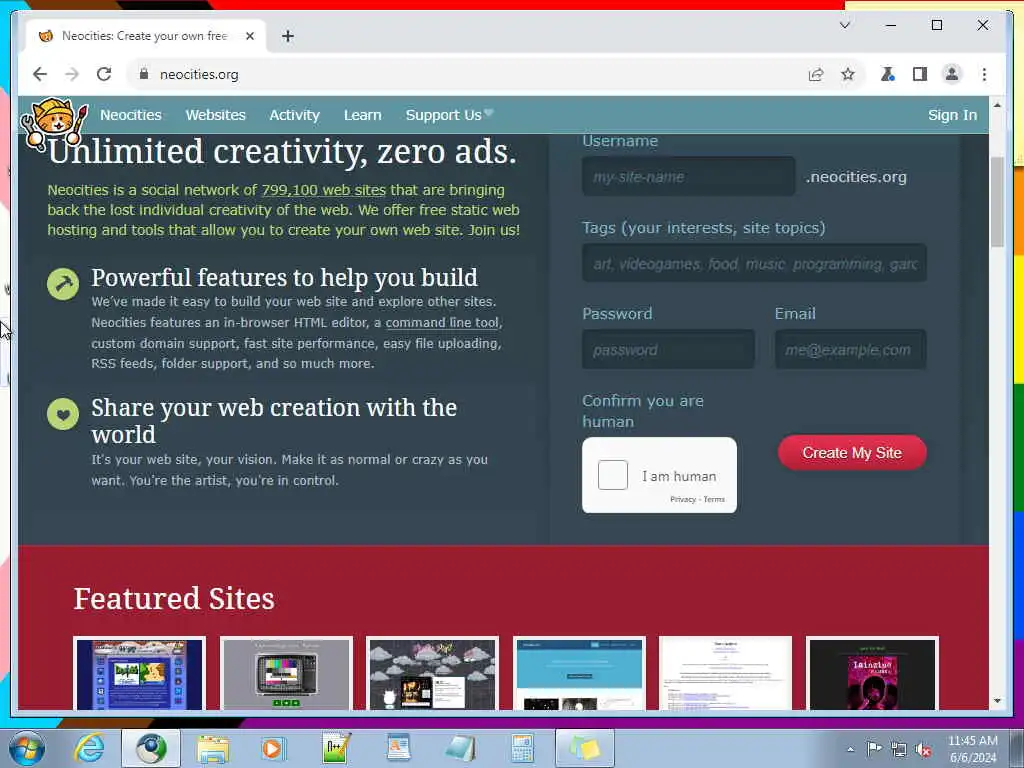Open the Neocities nav item
The image size is (1024, 768).
[x=131, y=115]
